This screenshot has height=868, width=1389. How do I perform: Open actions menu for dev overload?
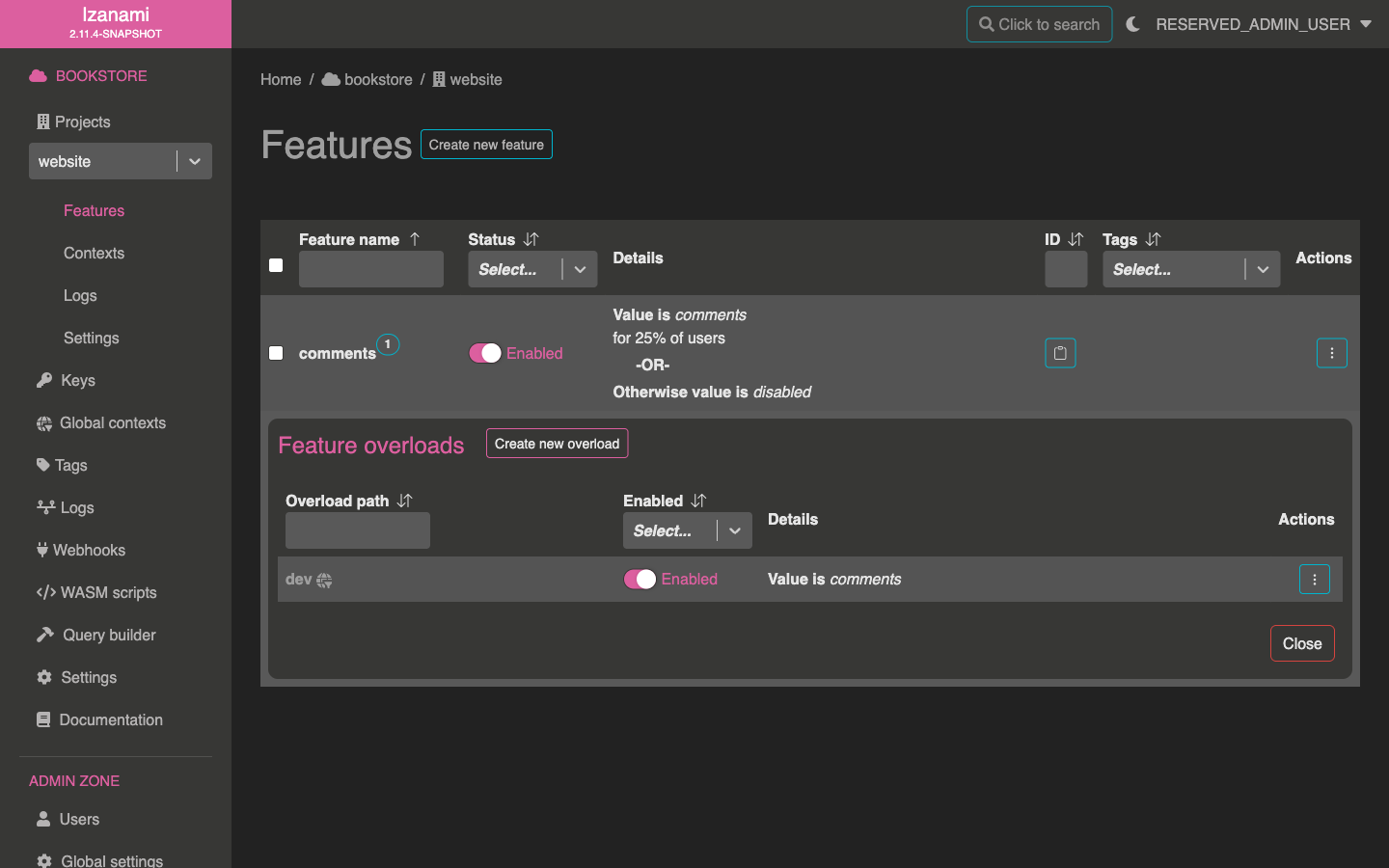1314,580
